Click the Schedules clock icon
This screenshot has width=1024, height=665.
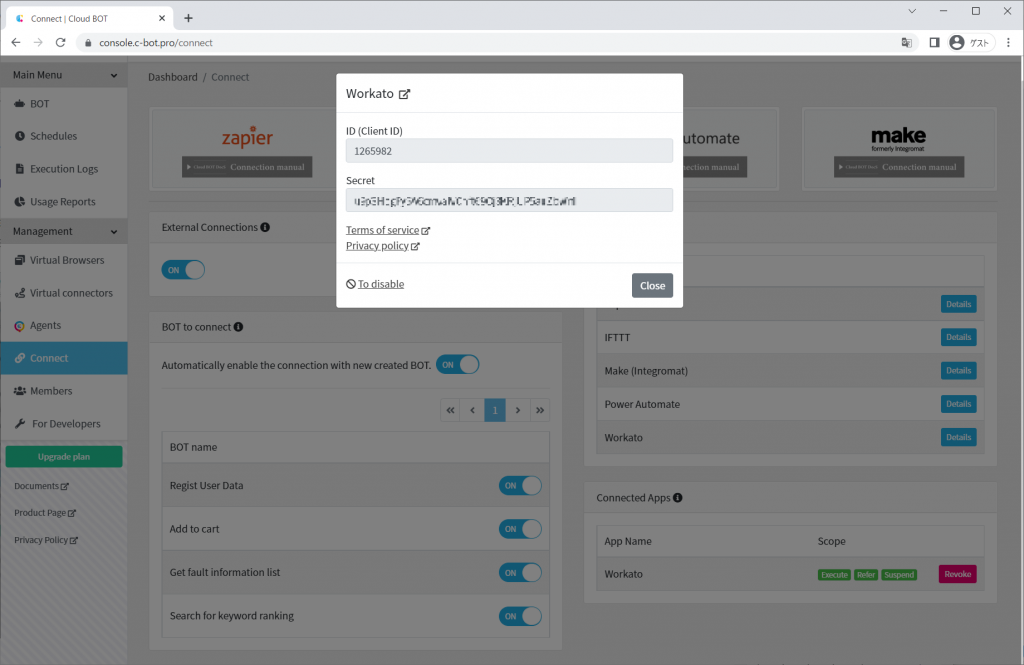pyautogui.click(x=20, y=136)
